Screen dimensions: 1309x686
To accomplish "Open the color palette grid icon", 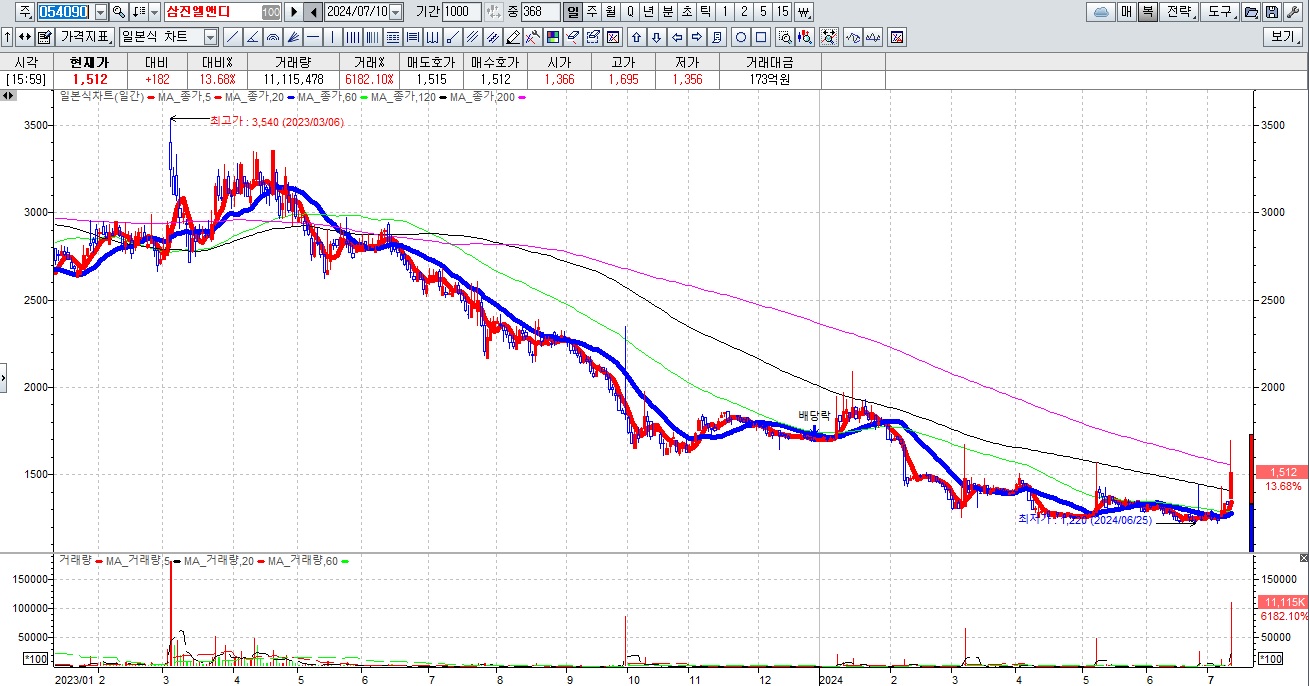I will coord(552,37).
